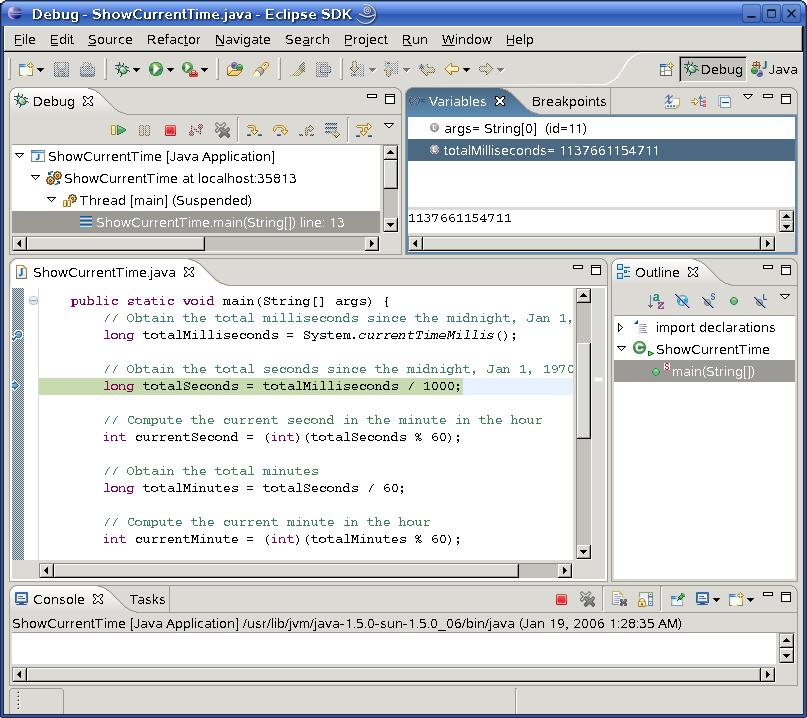Click the New wizard toolbar icon

pyautogui.click(x=25, y=69)
